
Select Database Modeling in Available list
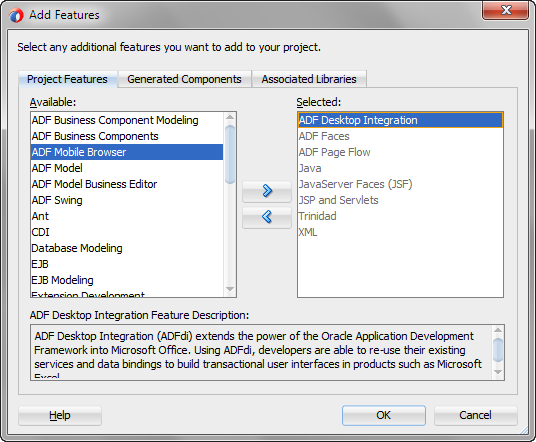pyautogui.click(x=127, y=248)
